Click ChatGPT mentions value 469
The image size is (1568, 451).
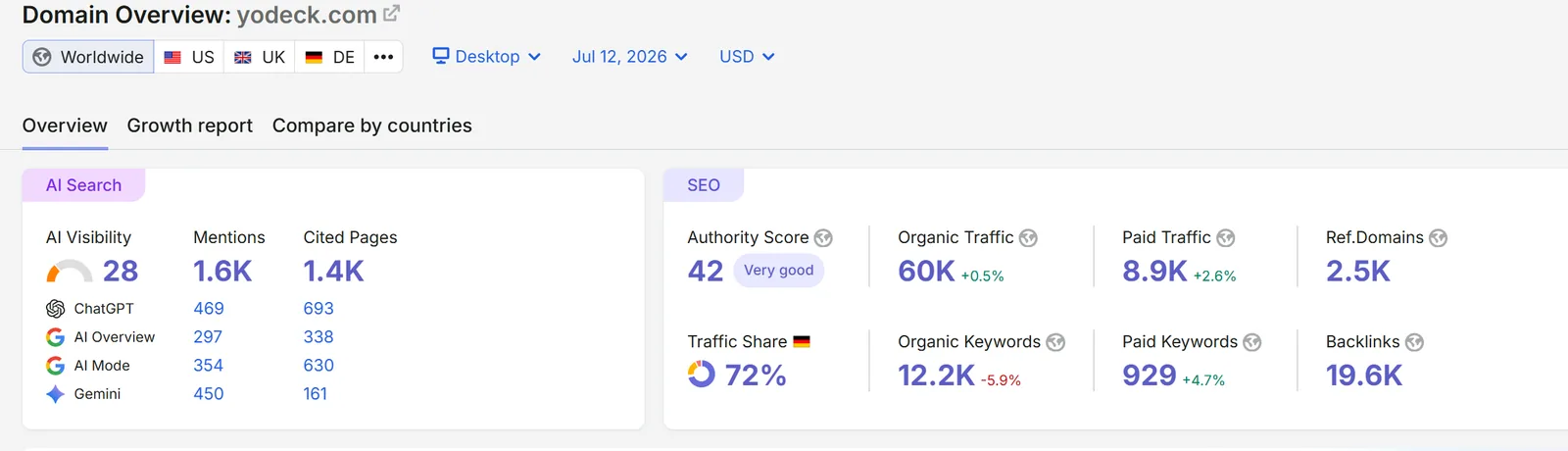coord(209,309)
